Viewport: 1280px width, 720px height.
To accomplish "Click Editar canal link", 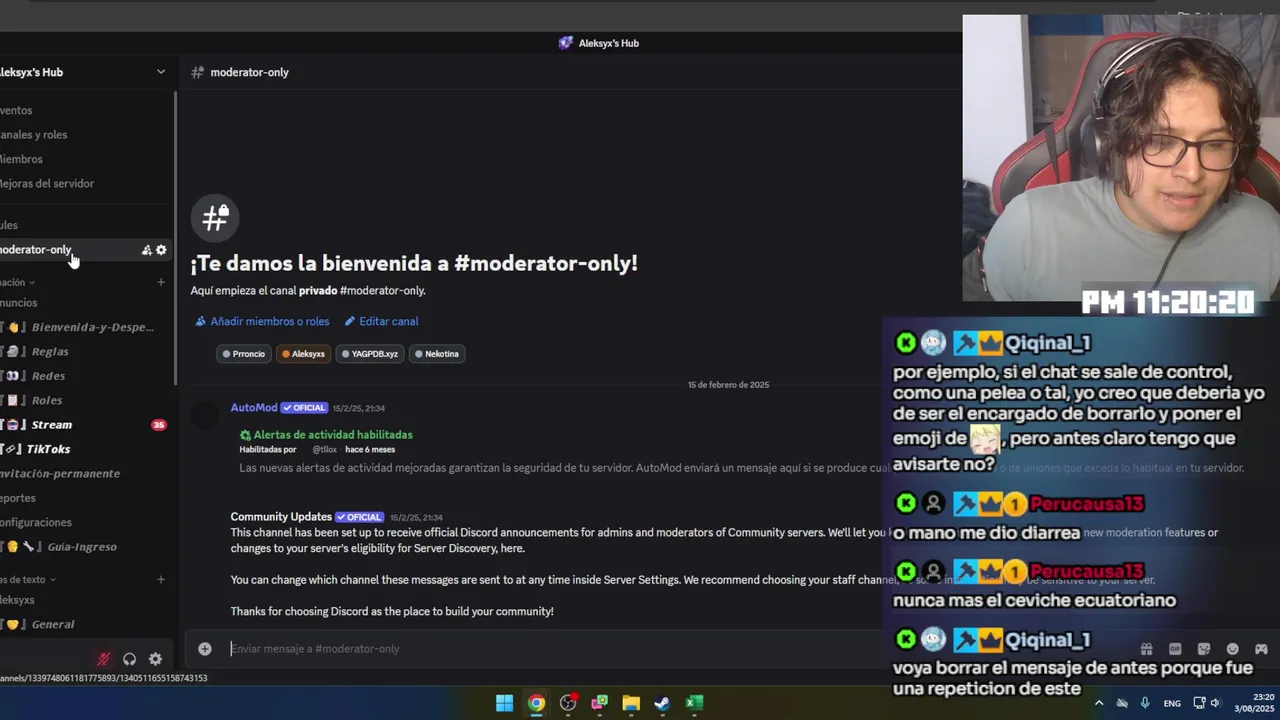I will point(381,321).
